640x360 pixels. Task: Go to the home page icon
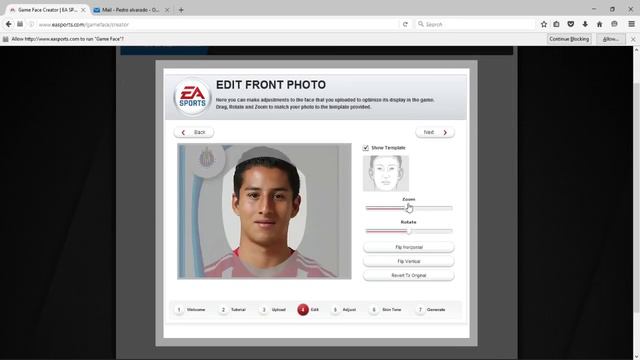coord(600,24)
